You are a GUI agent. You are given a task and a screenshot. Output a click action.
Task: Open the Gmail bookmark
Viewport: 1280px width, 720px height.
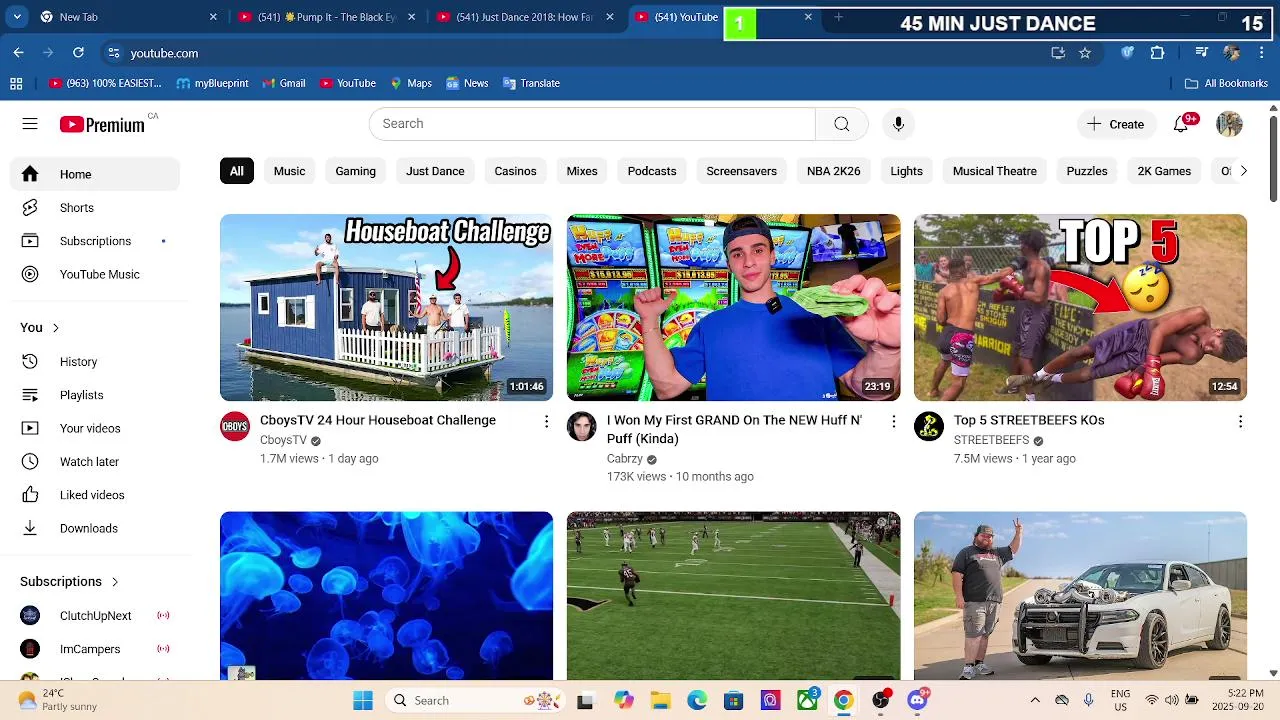pyautogui.click(x=283, y=83)
